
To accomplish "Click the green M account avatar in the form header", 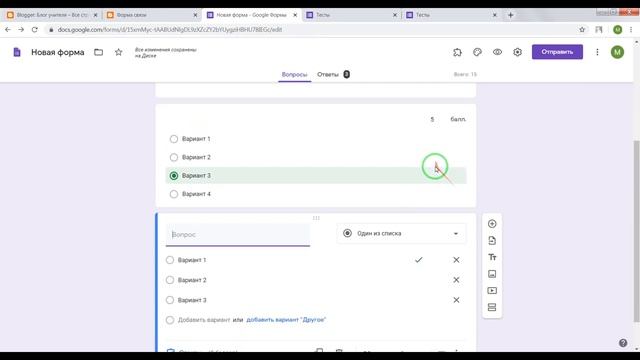I will tap(617, 52).
